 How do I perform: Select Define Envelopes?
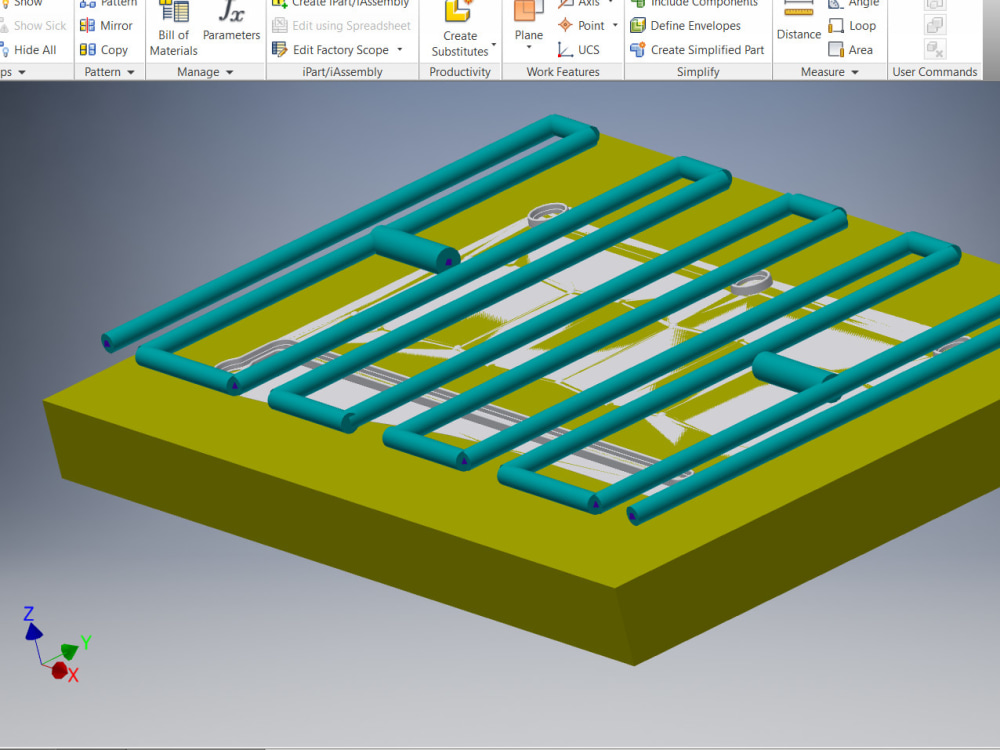tap(697, 25)
